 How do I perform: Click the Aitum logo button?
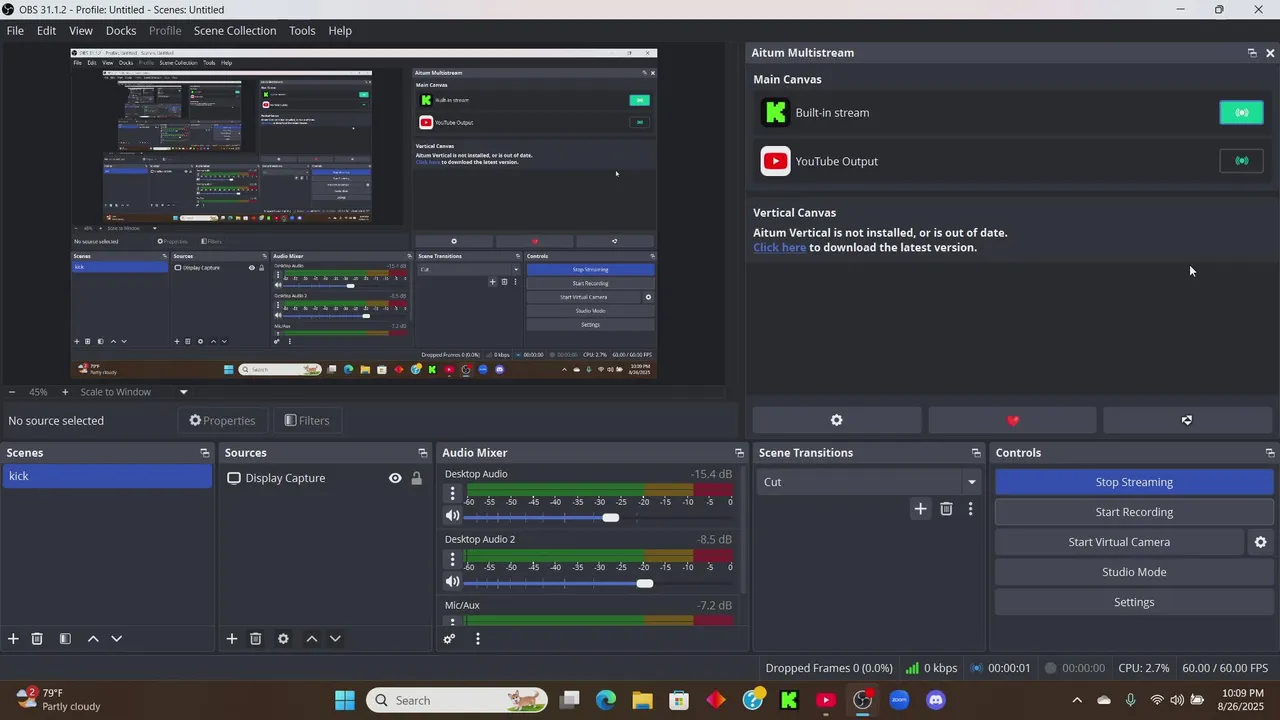coord(1187,420)
